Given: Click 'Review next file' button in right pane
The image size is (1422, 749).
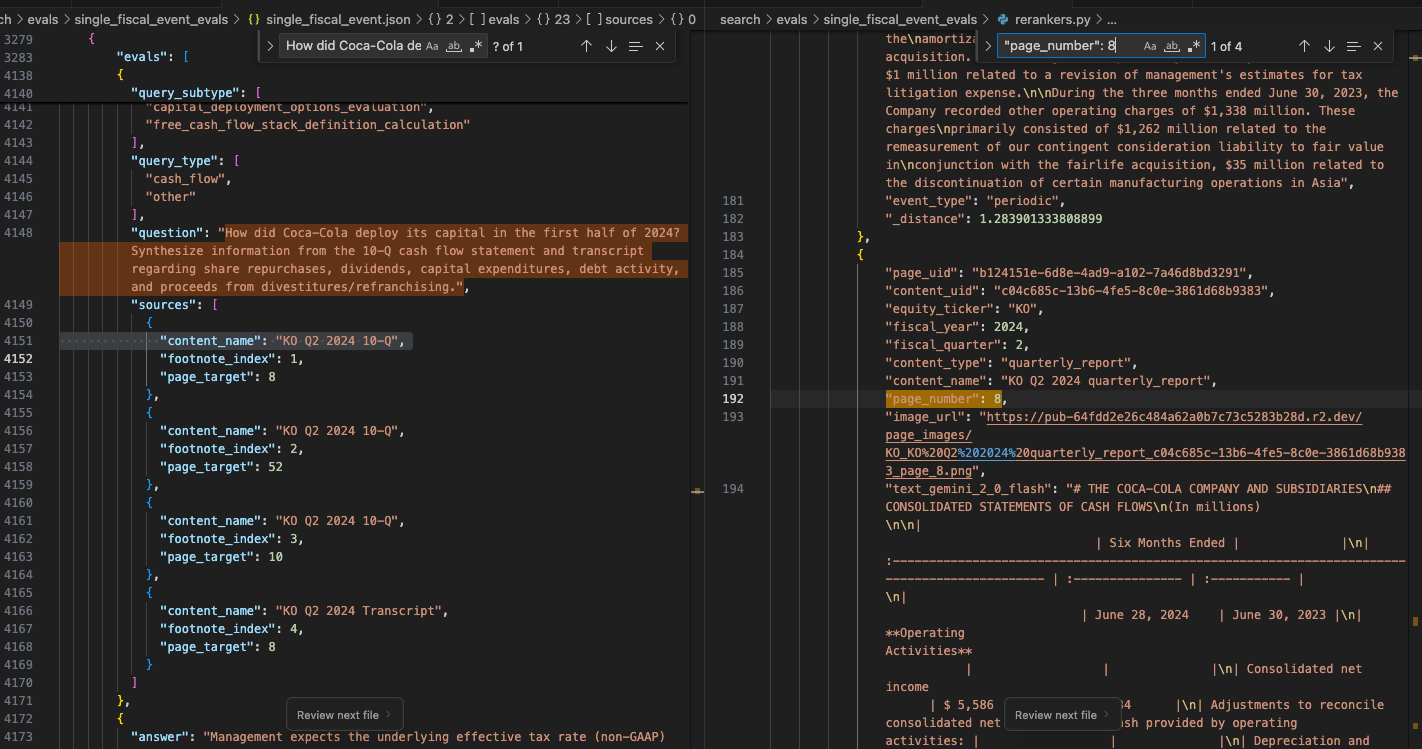Looking at the screenshot, I should pyautogui.click(x=1062, y=715).
